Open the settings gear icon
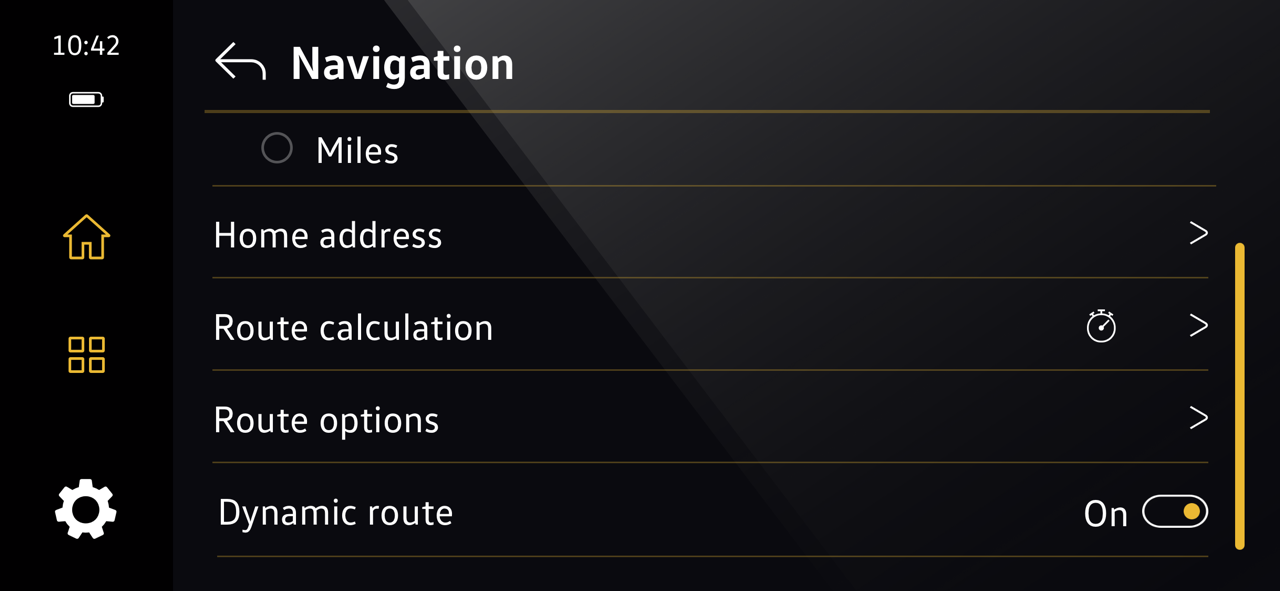The image size is (1280, 591). pyautogui.click(x=86, y=509)
